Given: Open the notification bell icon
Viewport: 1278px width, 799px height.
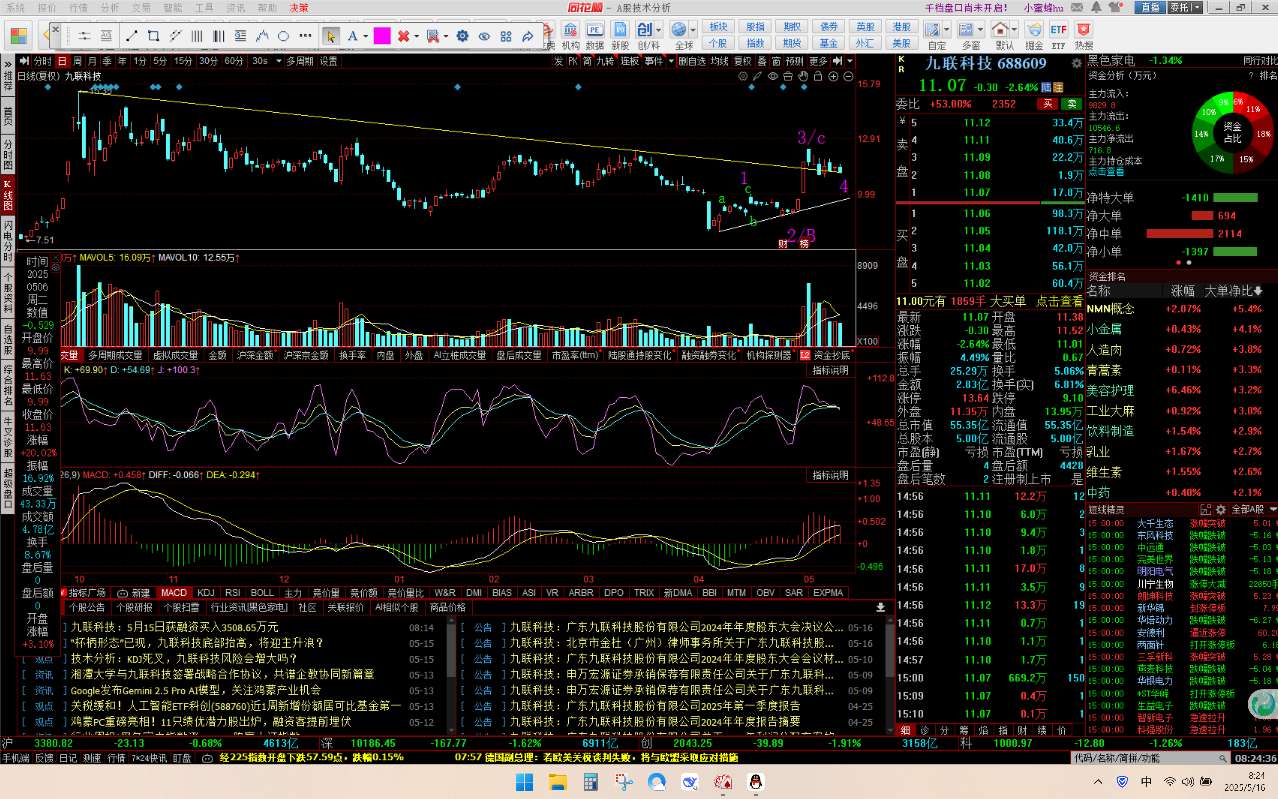Looking at the screenshot, I should tap(1096, 7).
